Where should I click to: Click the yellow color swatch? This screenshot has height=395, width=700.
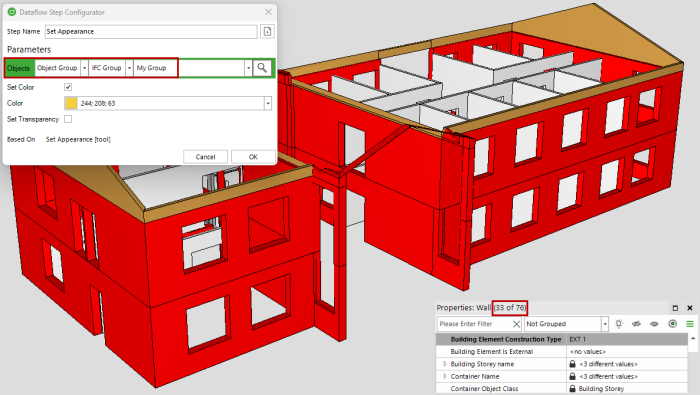coord(71,104)
